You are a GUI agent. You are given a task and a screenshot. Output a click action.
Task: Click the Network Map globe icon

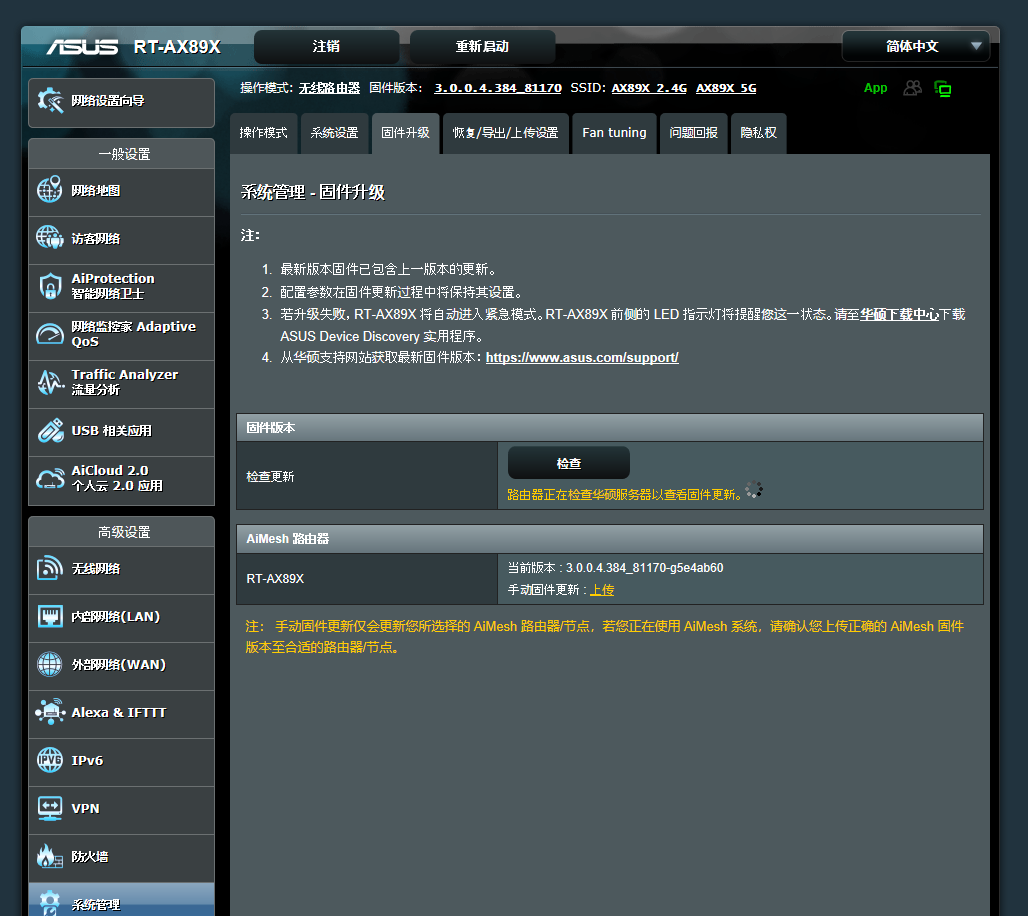pos(50,190)
